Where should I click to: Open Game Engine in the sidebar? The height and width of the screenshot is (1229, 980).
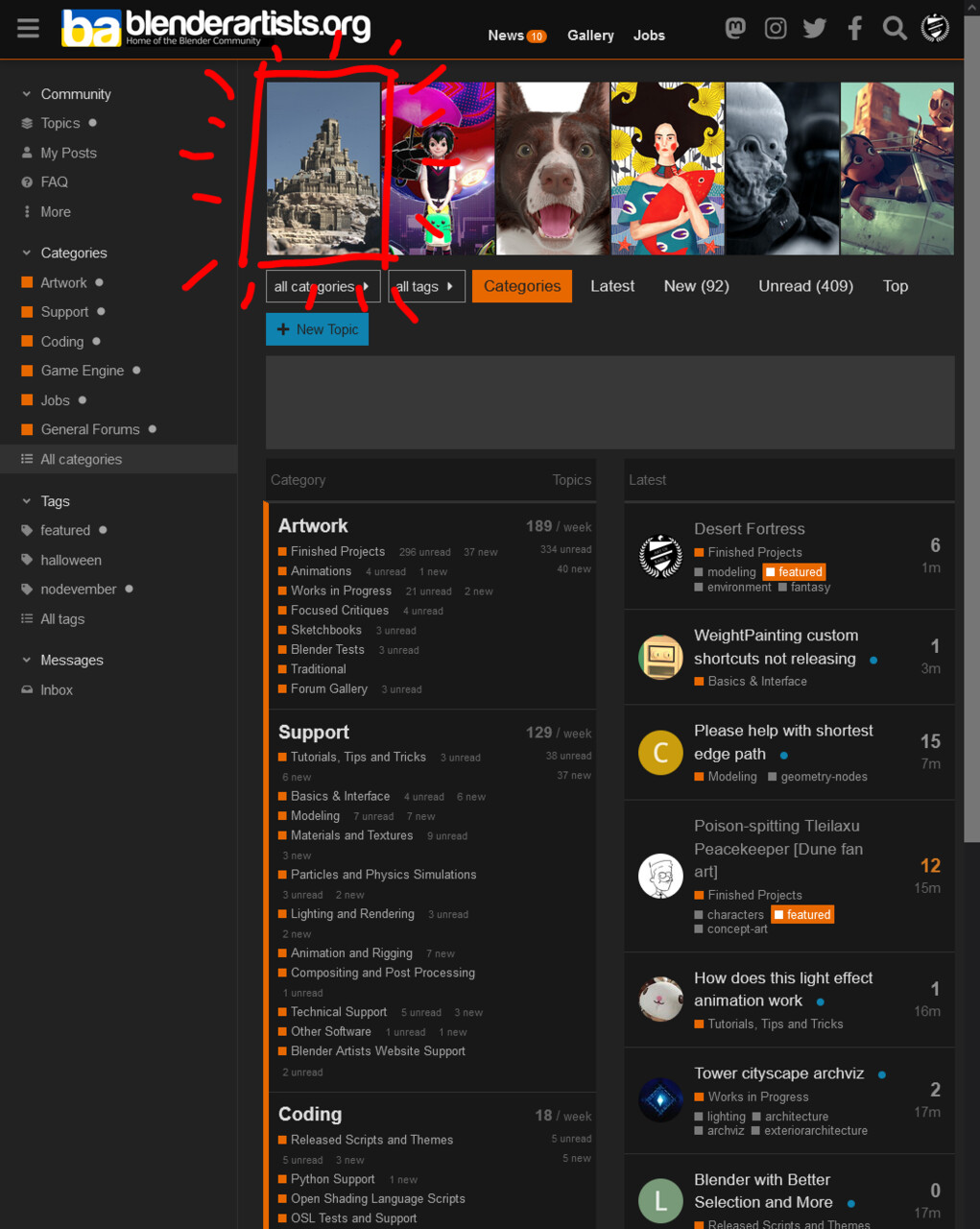(x=83, y=371)
